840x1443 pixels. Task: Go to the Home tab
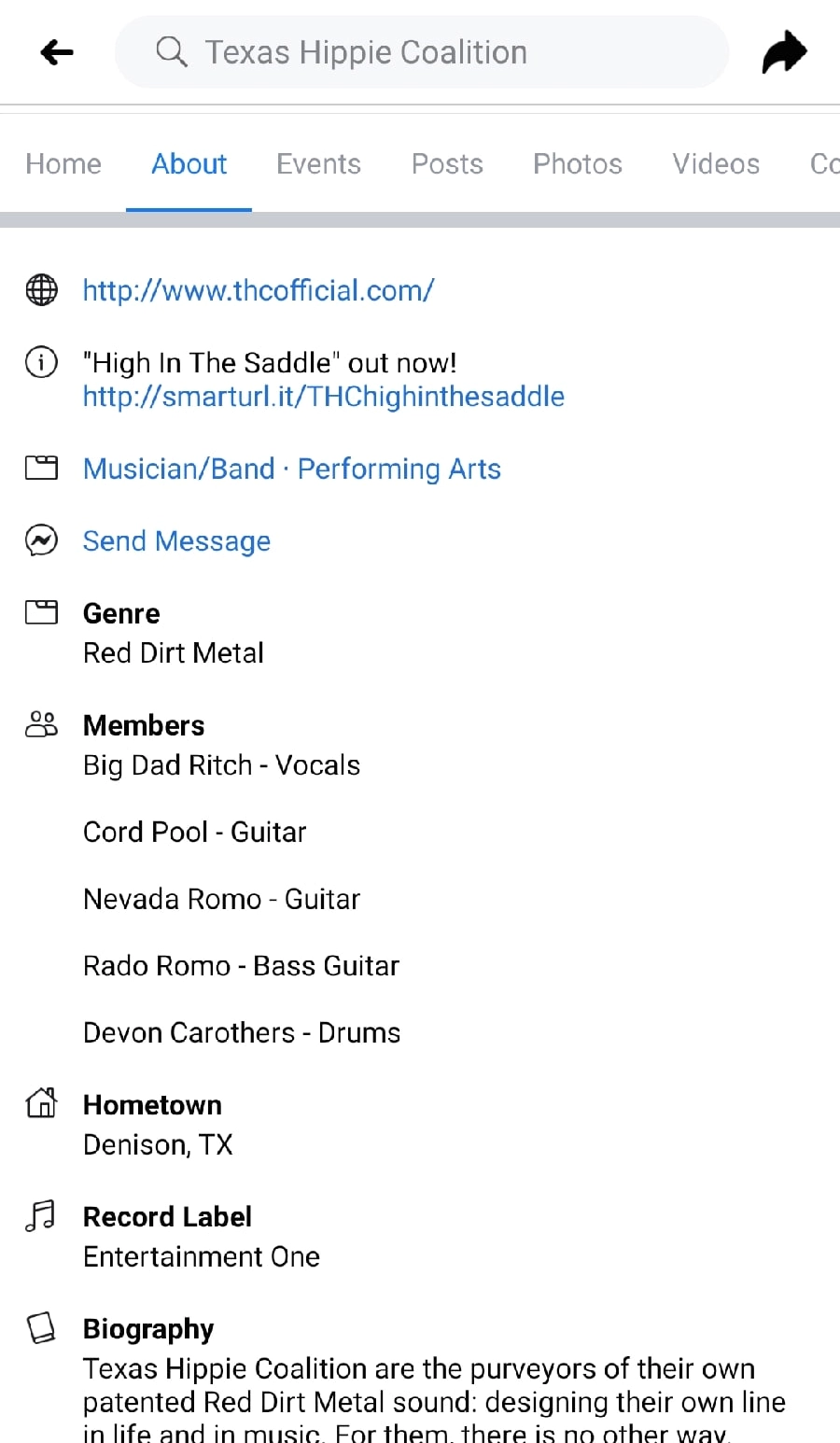pyautogui.click(x=63, y=163)
